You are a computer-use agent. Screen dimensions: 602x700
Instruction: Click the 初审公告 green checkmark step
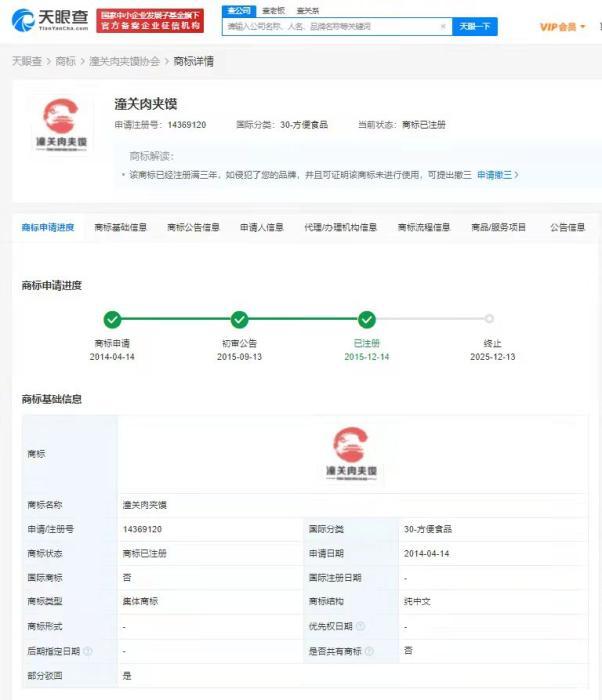coord(239,320)
